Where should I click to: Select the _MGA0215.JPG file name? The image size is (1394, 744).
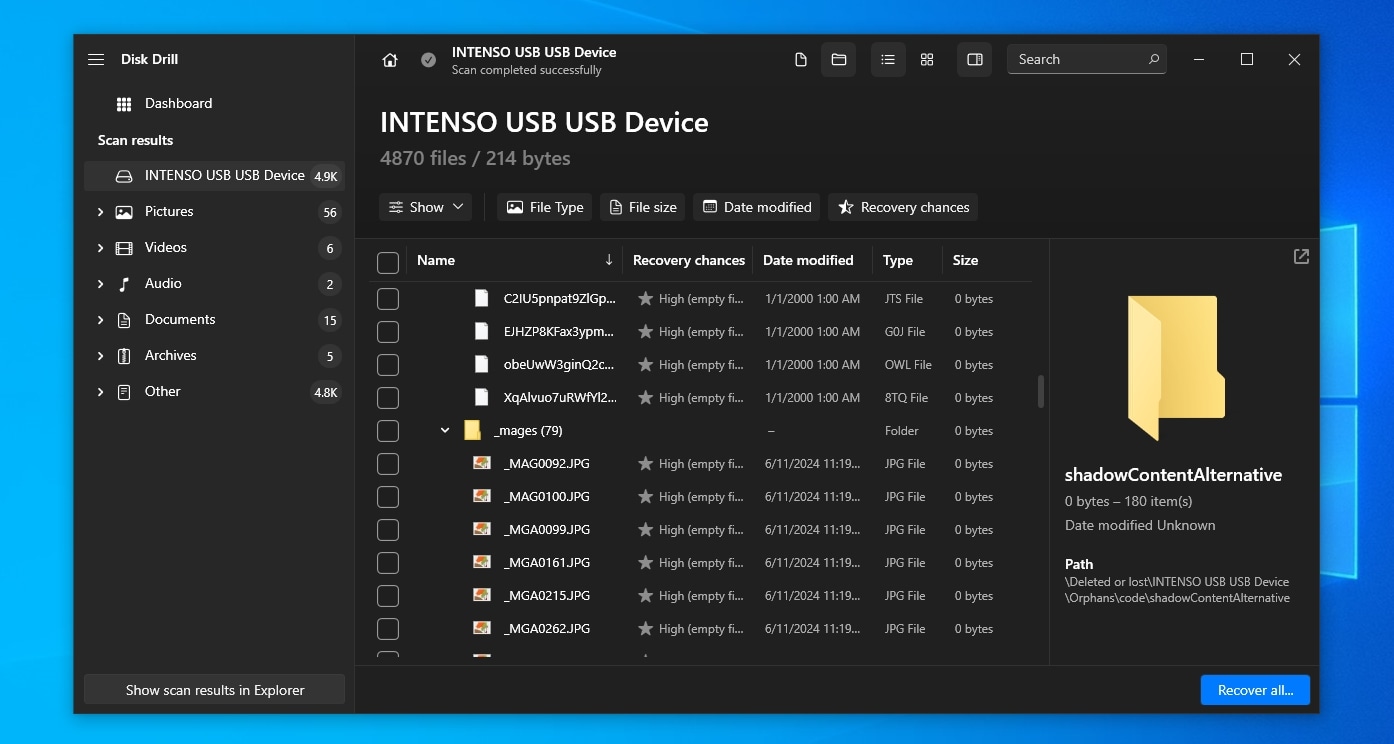coord(547,595)
